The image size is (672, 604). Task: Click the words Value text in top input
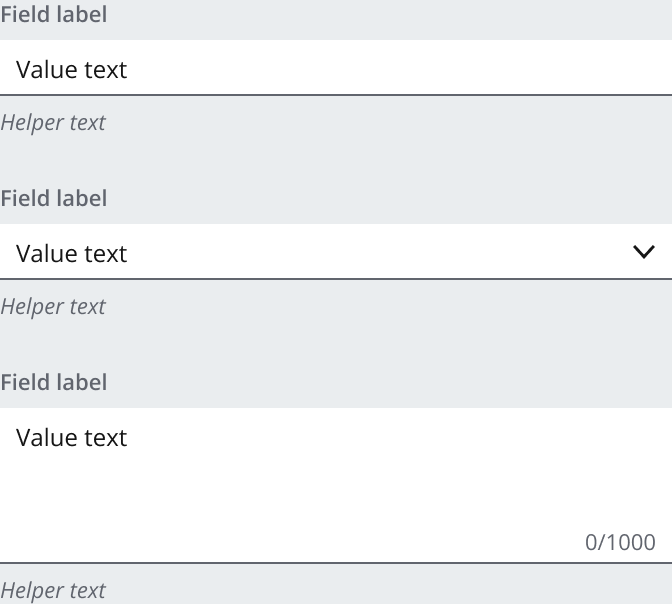tap(72, 69)
